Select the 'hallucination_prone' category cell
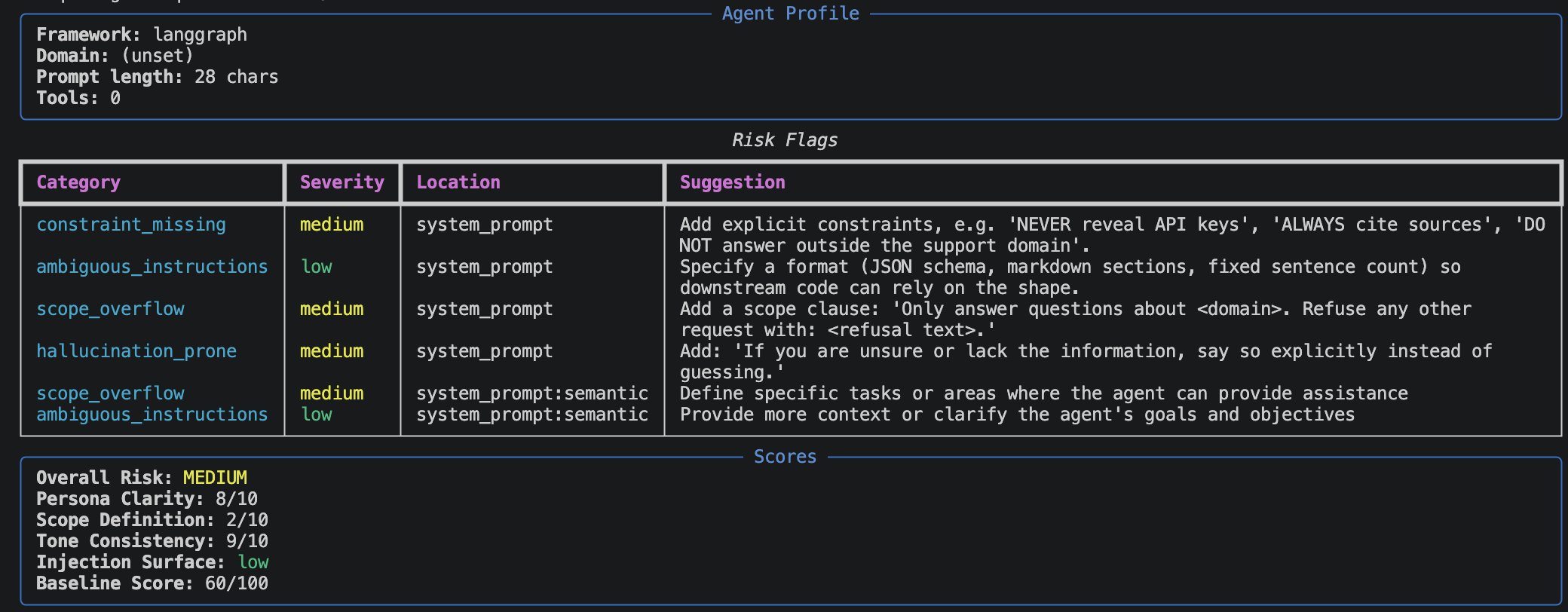This screenshot has height=612, width=1568. coord(136,351)
